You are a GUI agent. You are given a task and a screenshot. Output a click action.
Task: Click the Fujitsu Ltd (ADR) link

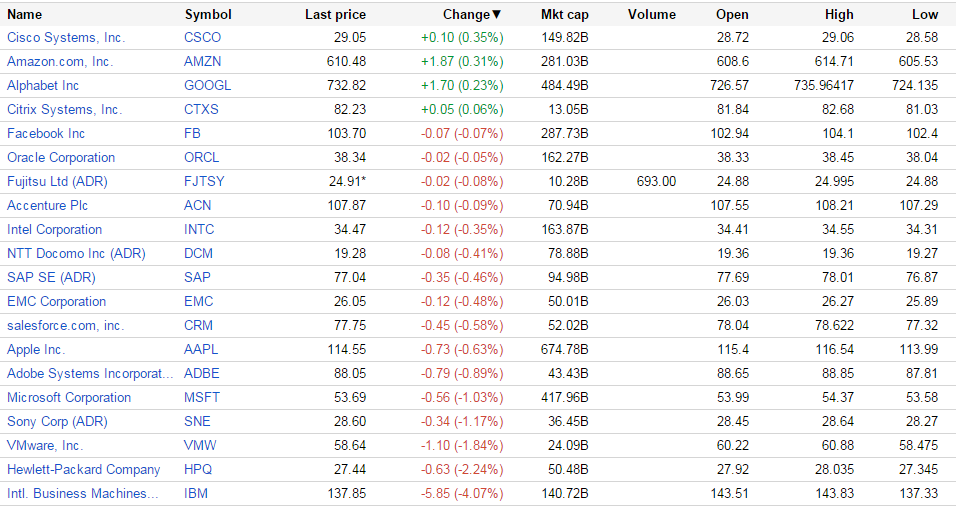tap(57, 181)
